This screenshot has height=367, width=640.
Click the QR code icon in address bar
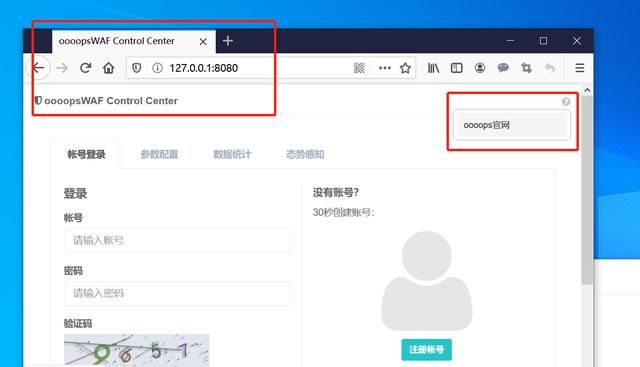(359, 68)
